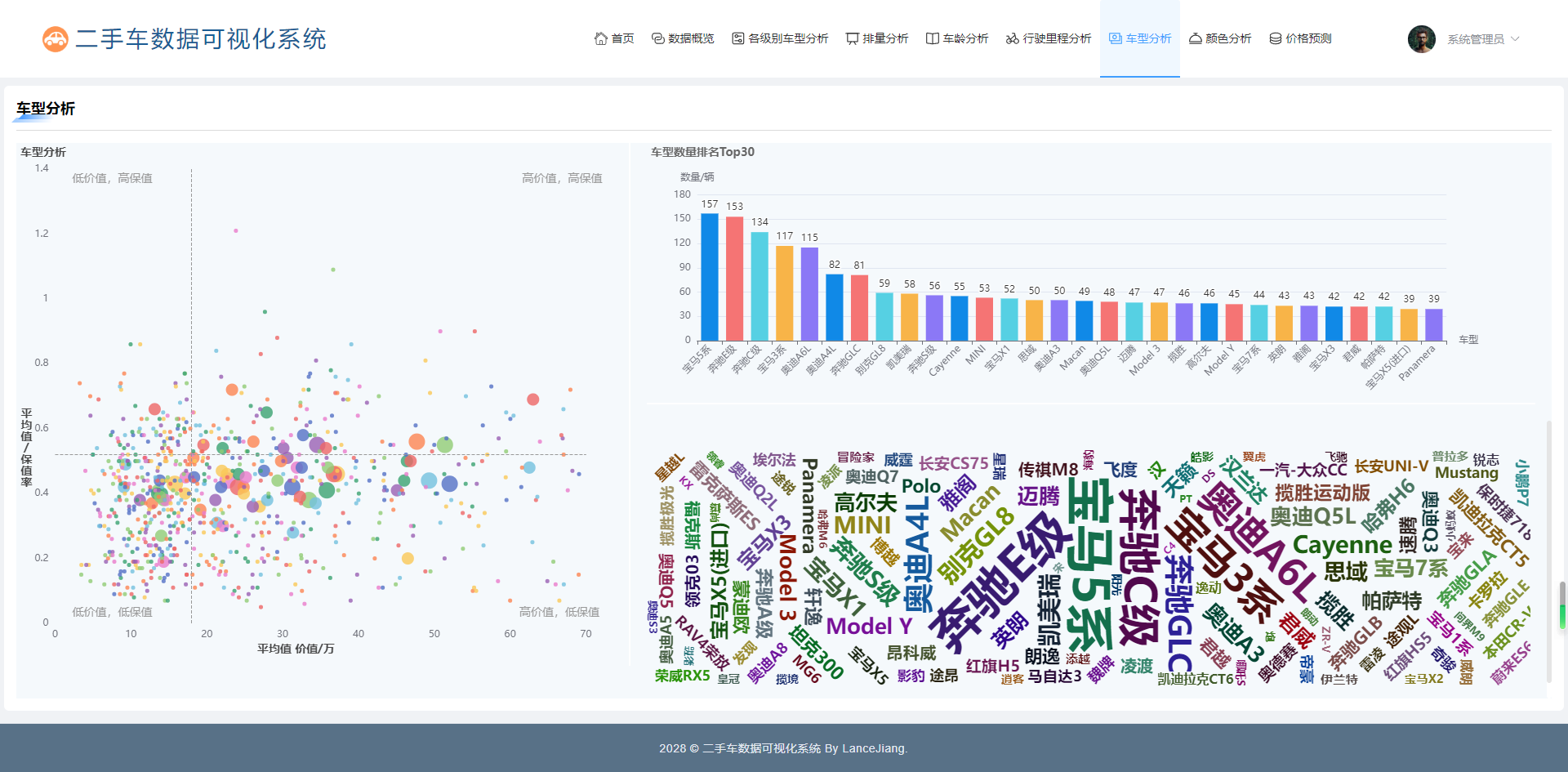Click 长安CS75 in the word cloud
Screen dimensions: 1568x772
click(x=953, y=463)
